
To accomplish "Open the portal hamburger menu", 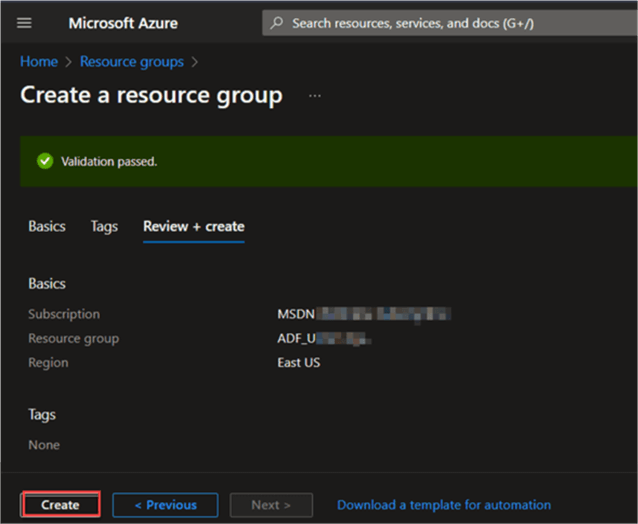I will [x=25, y=23].
